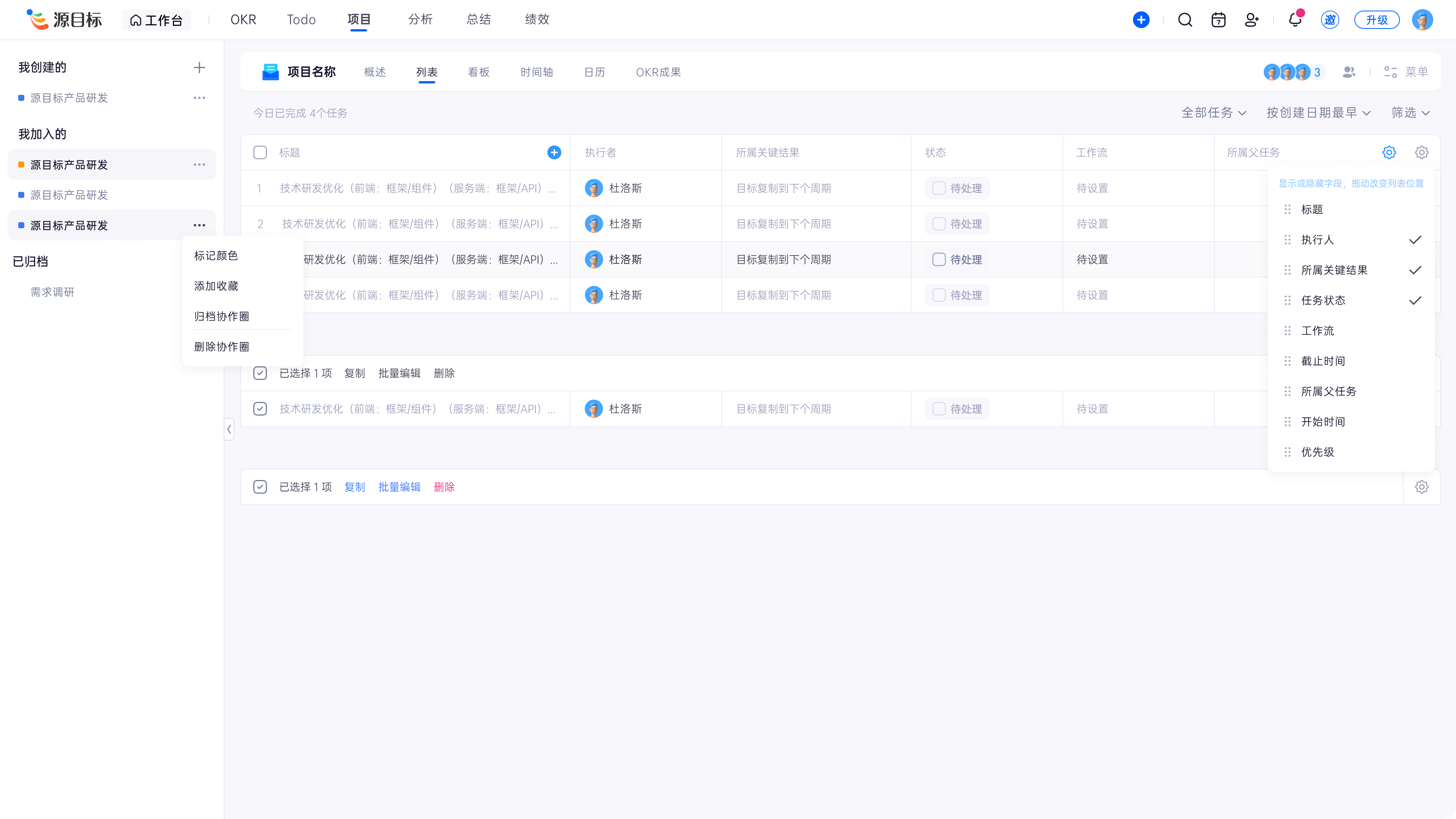
Task: Click plus icon next to 我创建的
Action: 199,68
